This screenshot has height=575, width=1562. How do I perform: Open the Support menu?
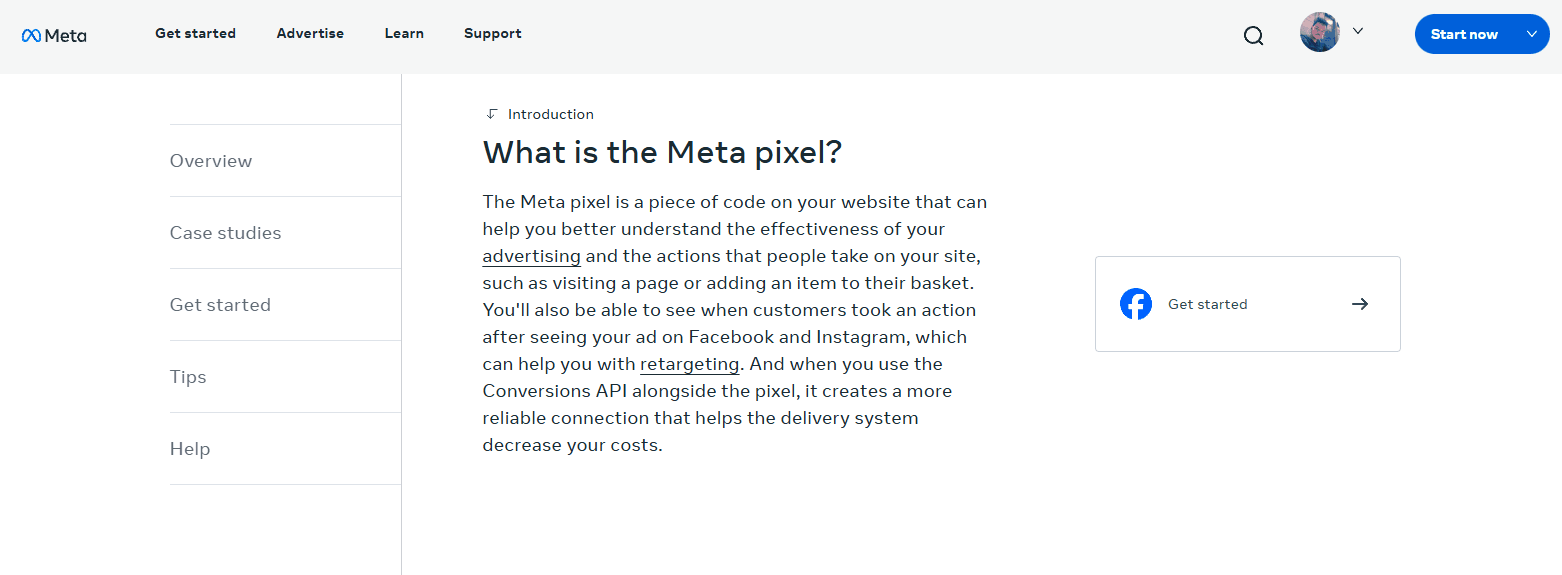pos(493,34)
